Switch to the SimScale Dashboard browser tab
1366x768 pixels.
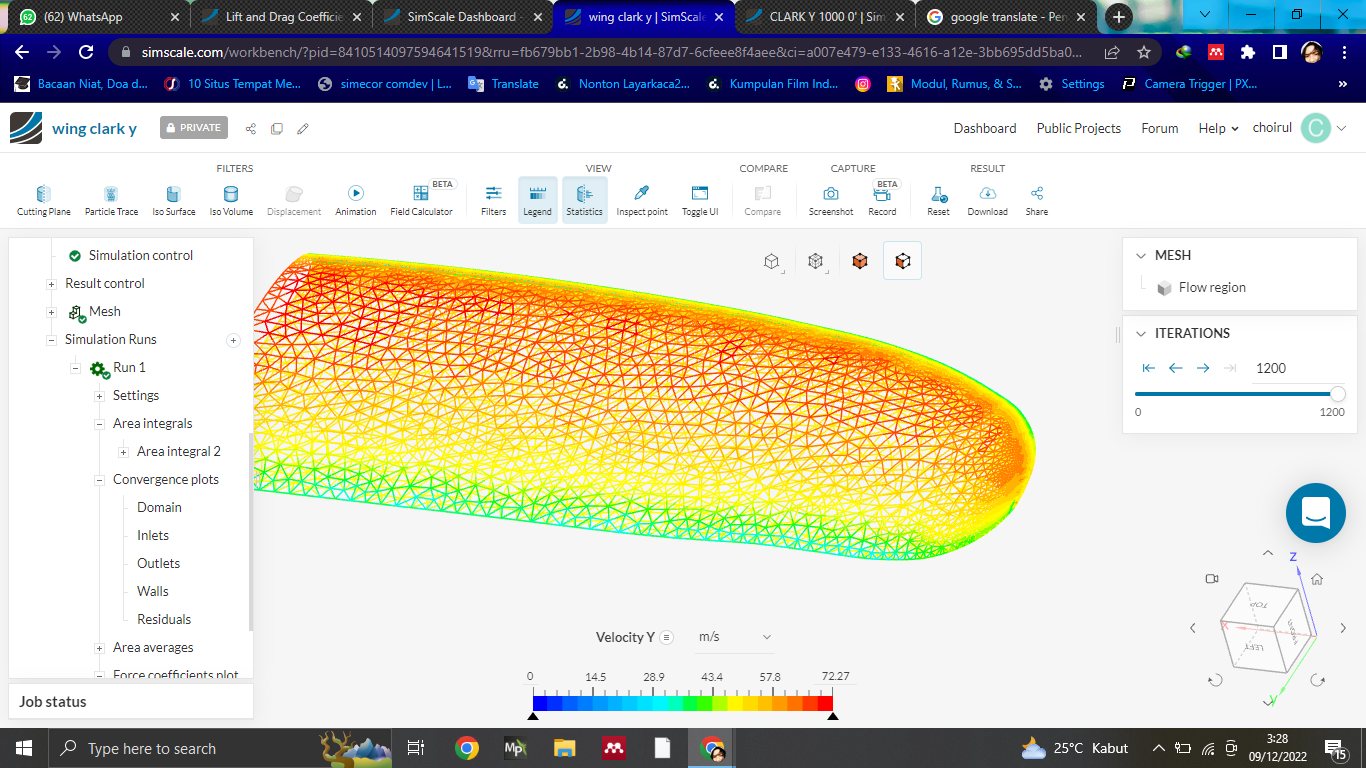pos(461,17)
